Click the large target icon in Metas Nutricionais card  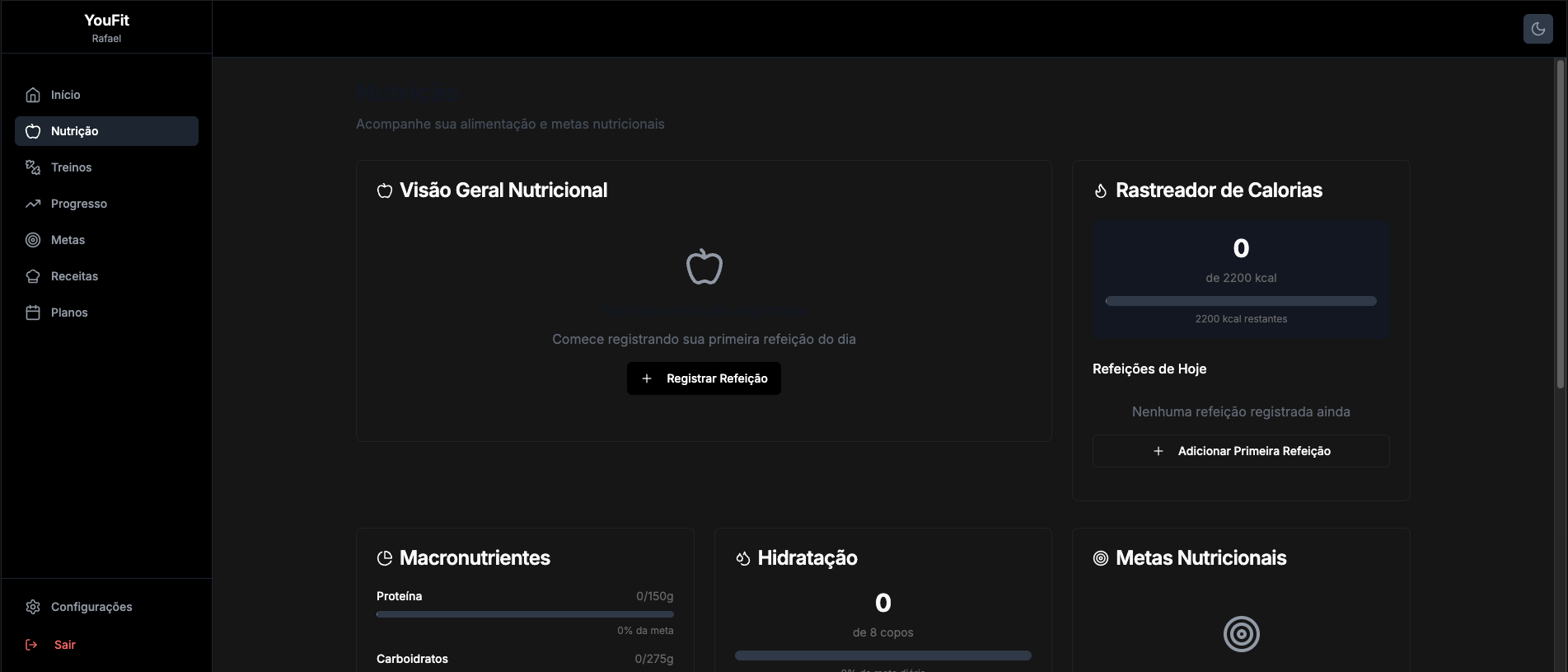click(1242, 634)
